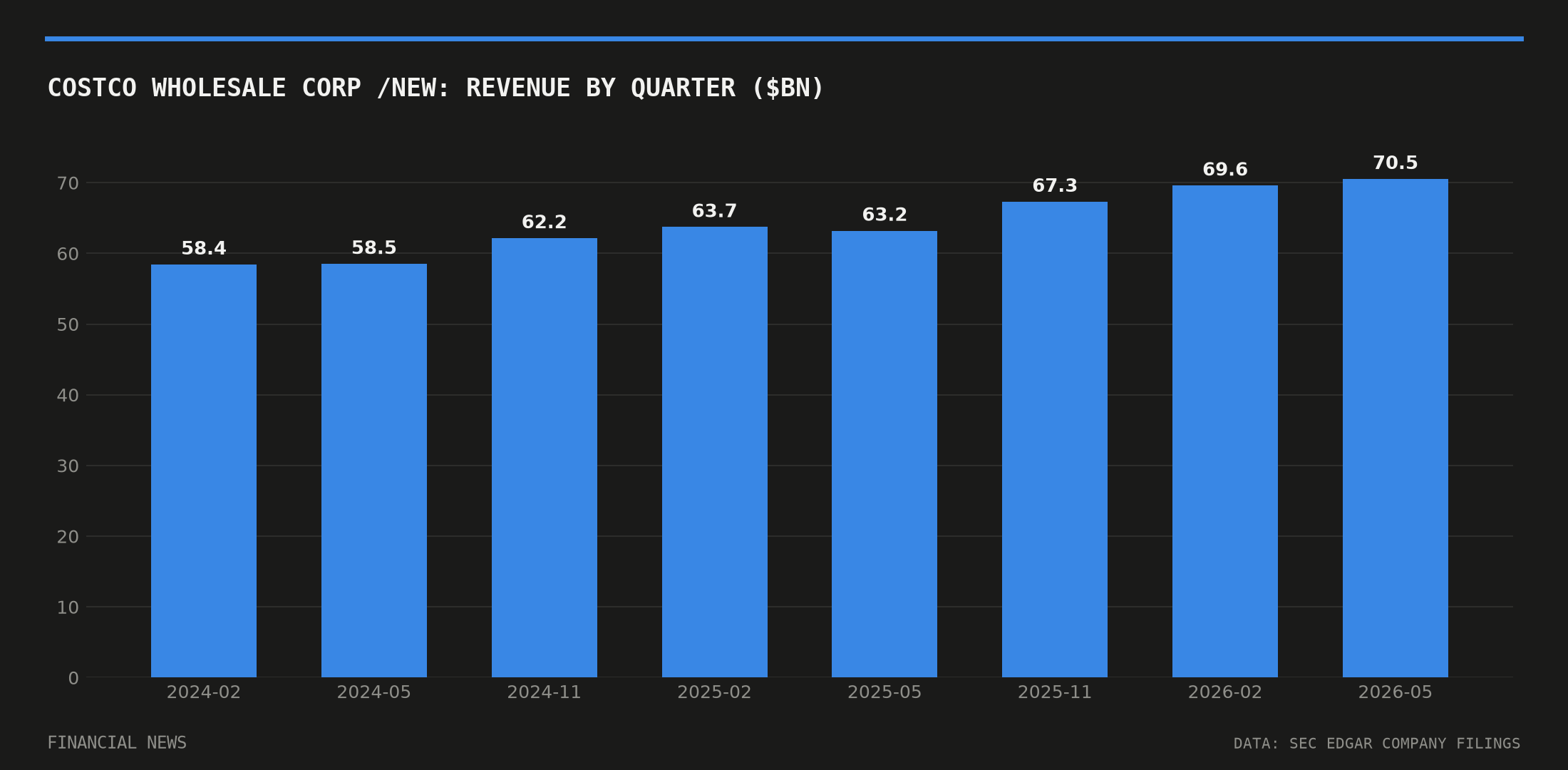Select the 2025-05 axis label
Viewport: 1568px width, 770px height.
(x=884, y=692)
